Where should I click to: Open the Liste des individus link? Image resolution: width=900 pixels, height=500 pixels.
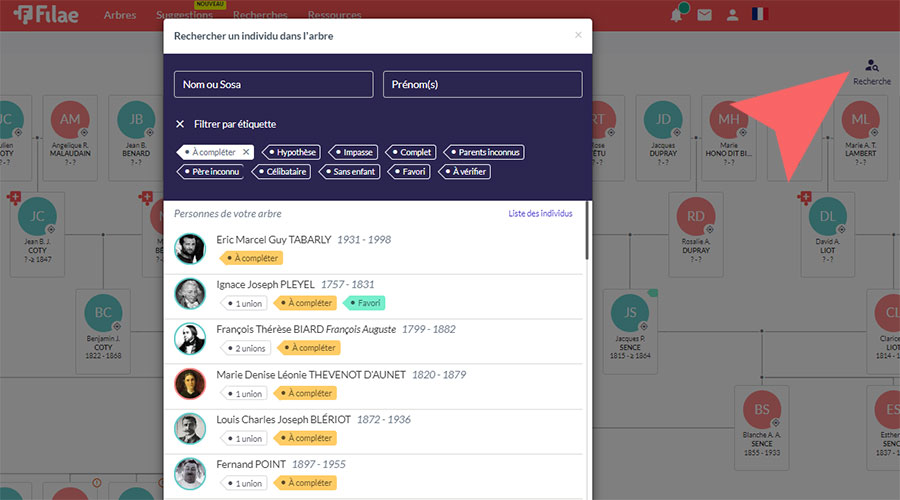tap(540, 214)
